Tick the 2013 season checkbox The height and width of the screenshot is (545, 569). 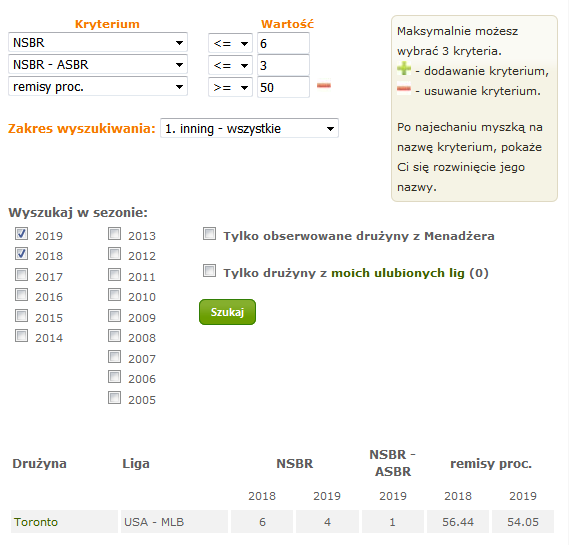(114, 234)
